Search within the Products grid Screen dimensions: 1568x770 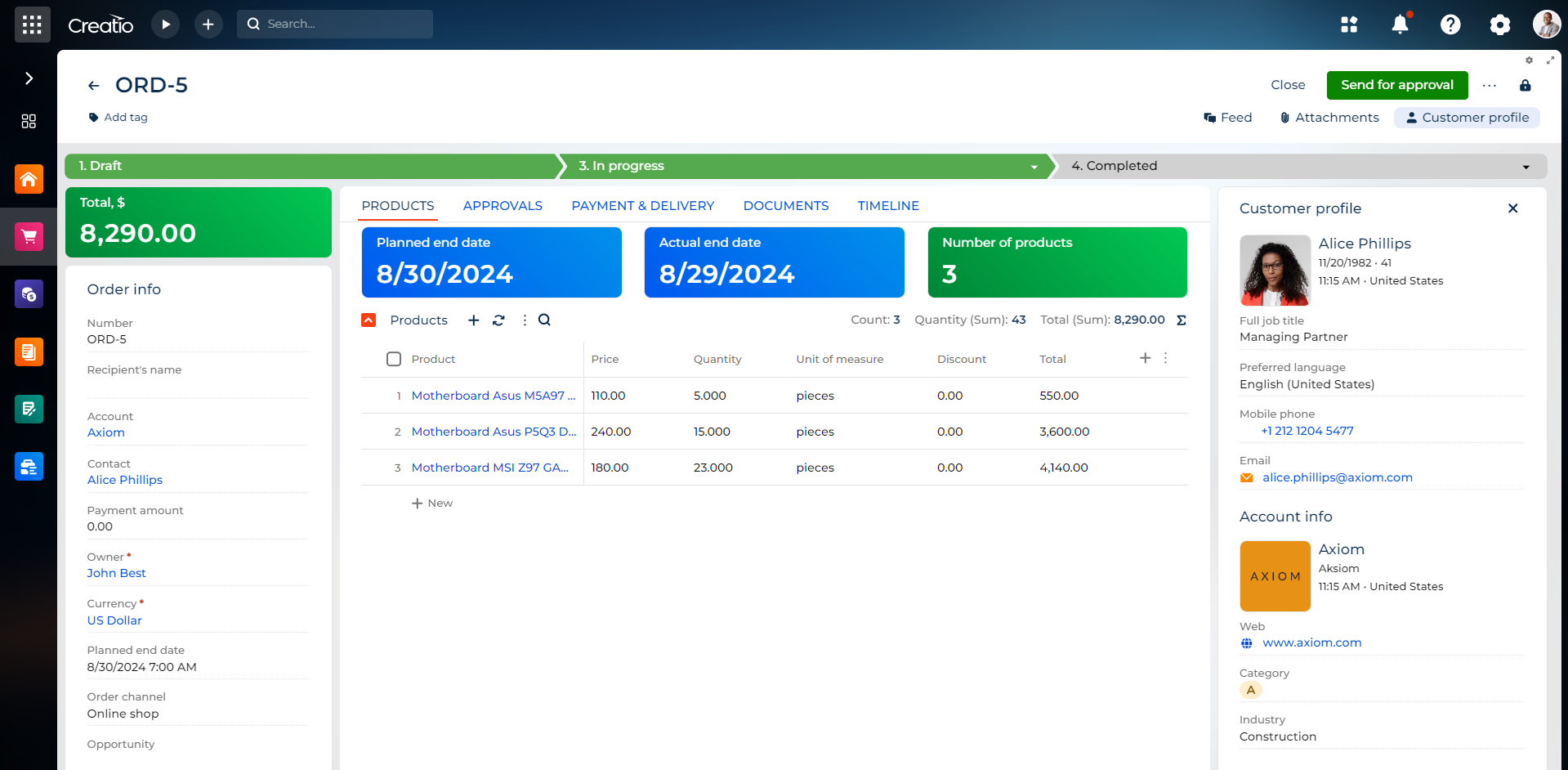pos(543,320)
